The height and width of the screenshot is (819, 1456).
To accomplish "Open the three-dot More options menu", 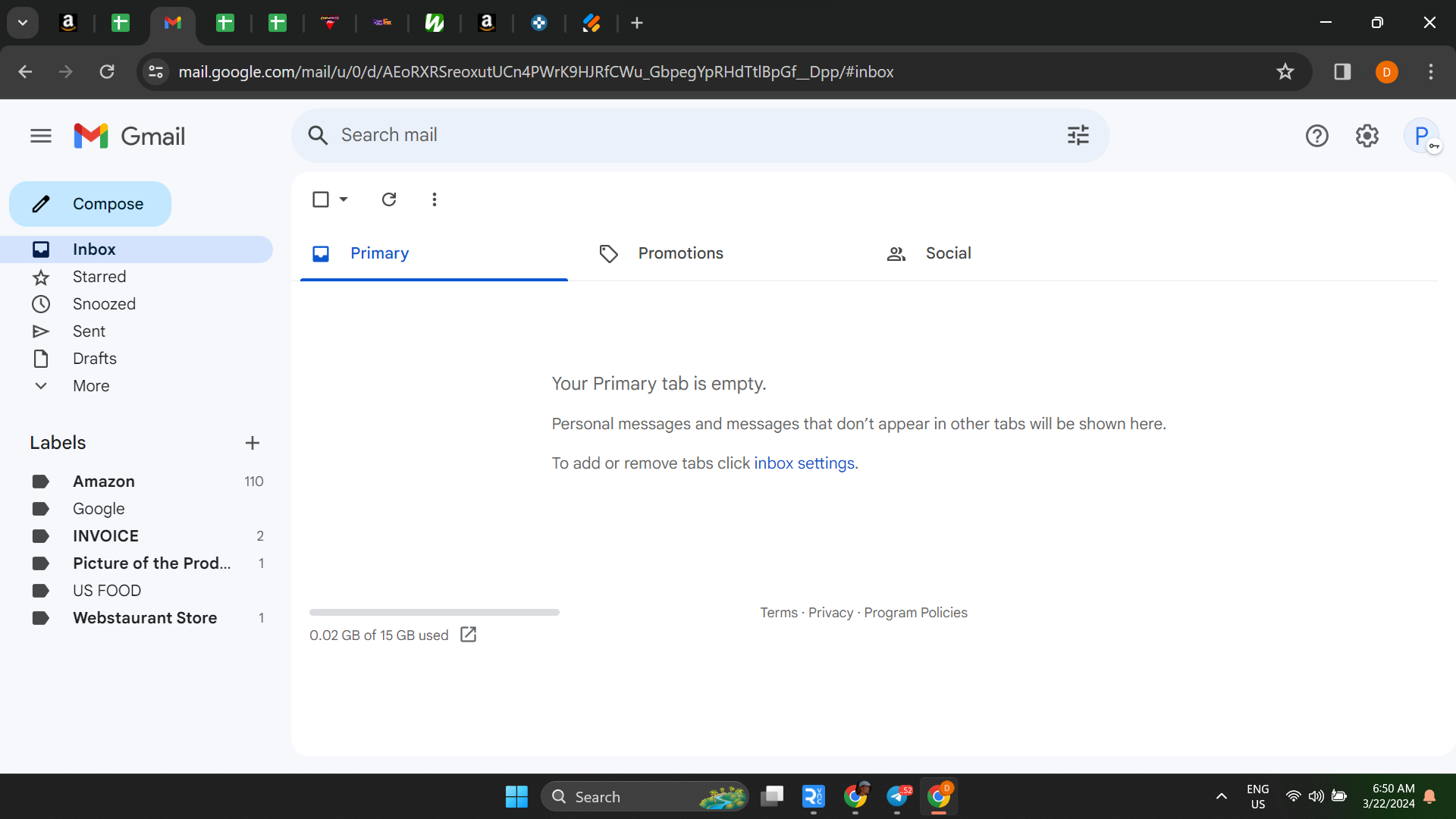I will [x=434, y=199].
